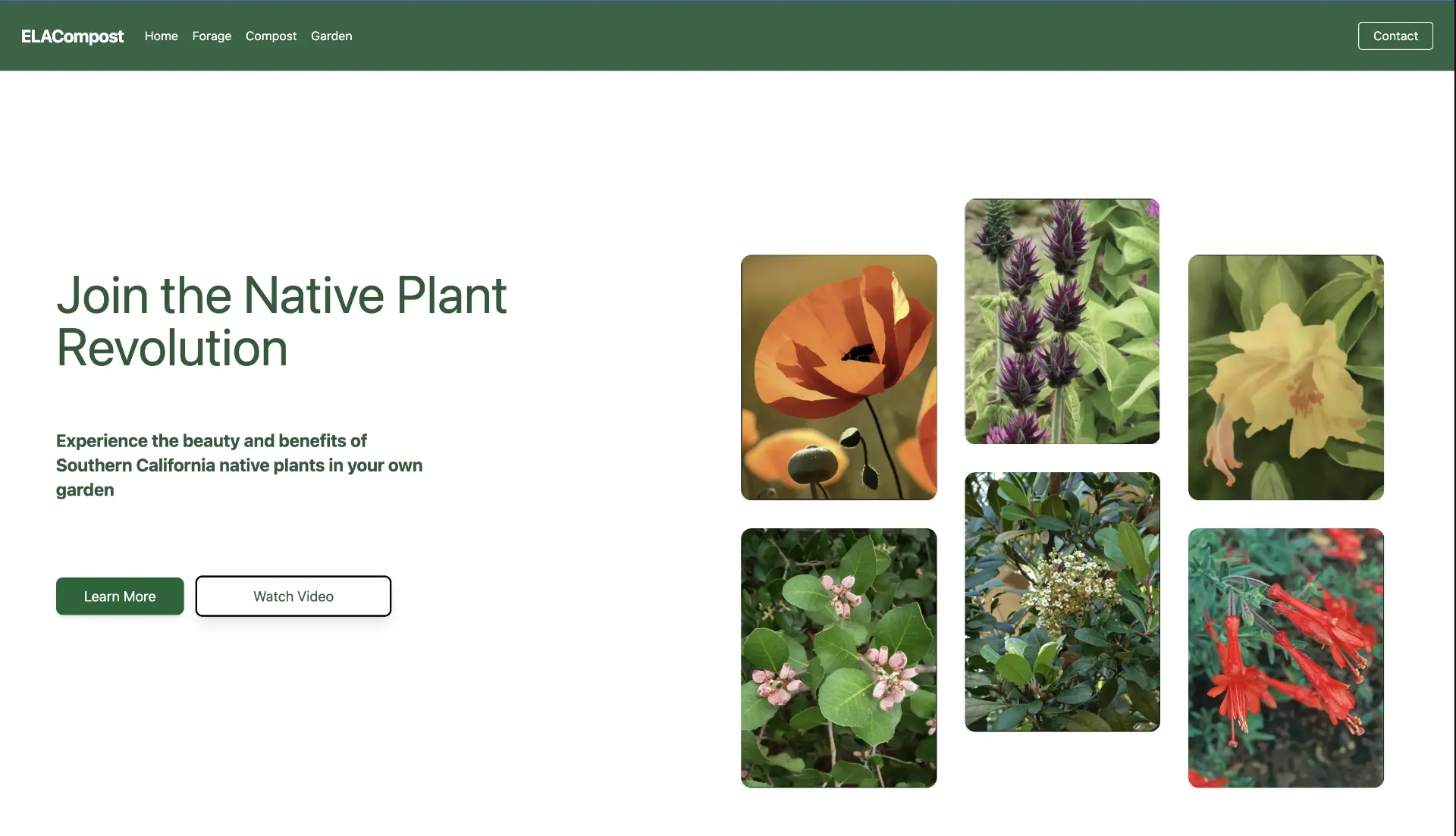
Task: Click the yellow monkeyflower picture
Action: click(x=1285, y=377)
